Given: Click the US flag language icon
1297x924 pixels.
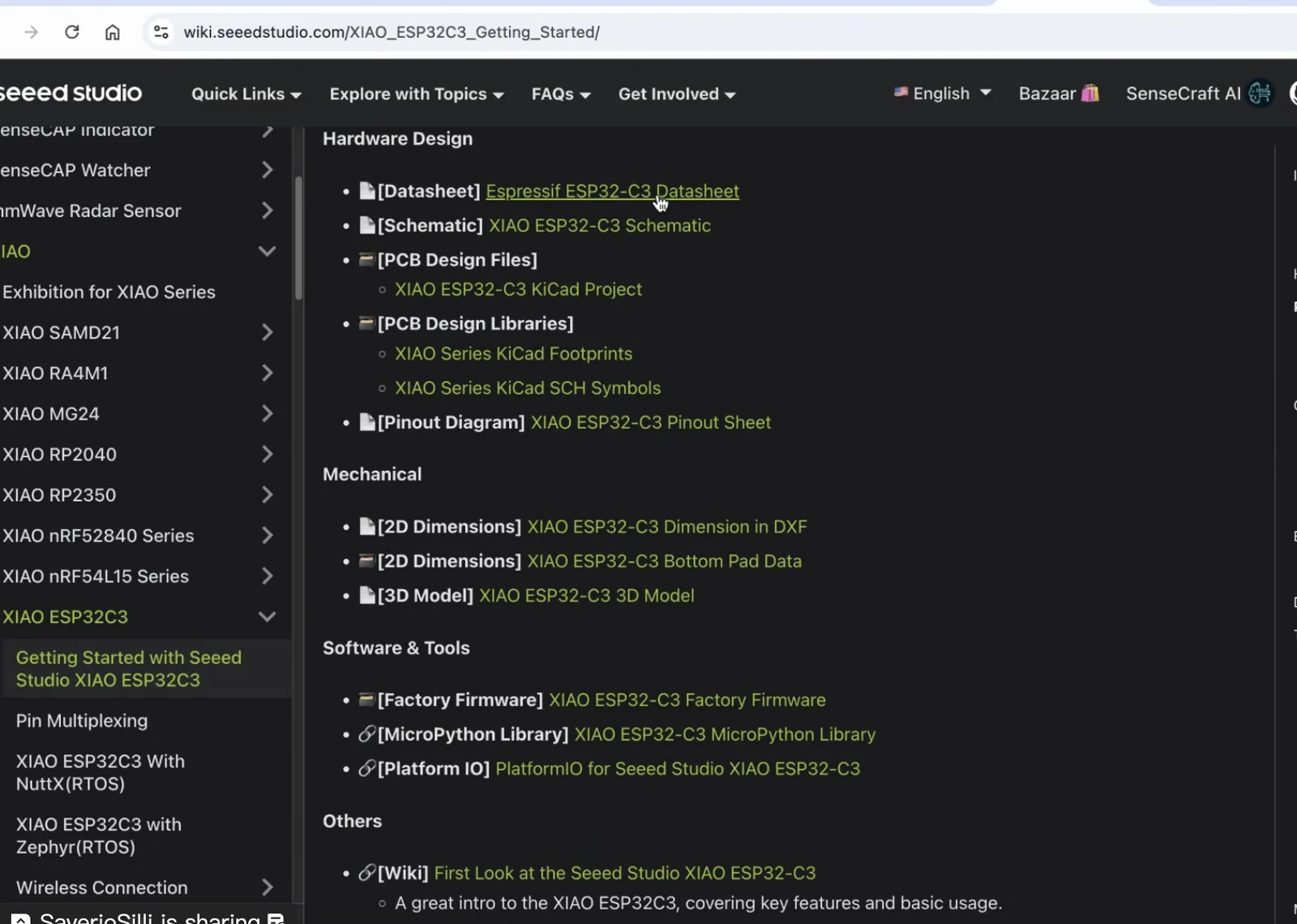Looking at the screenshot, I should (901, 92).
